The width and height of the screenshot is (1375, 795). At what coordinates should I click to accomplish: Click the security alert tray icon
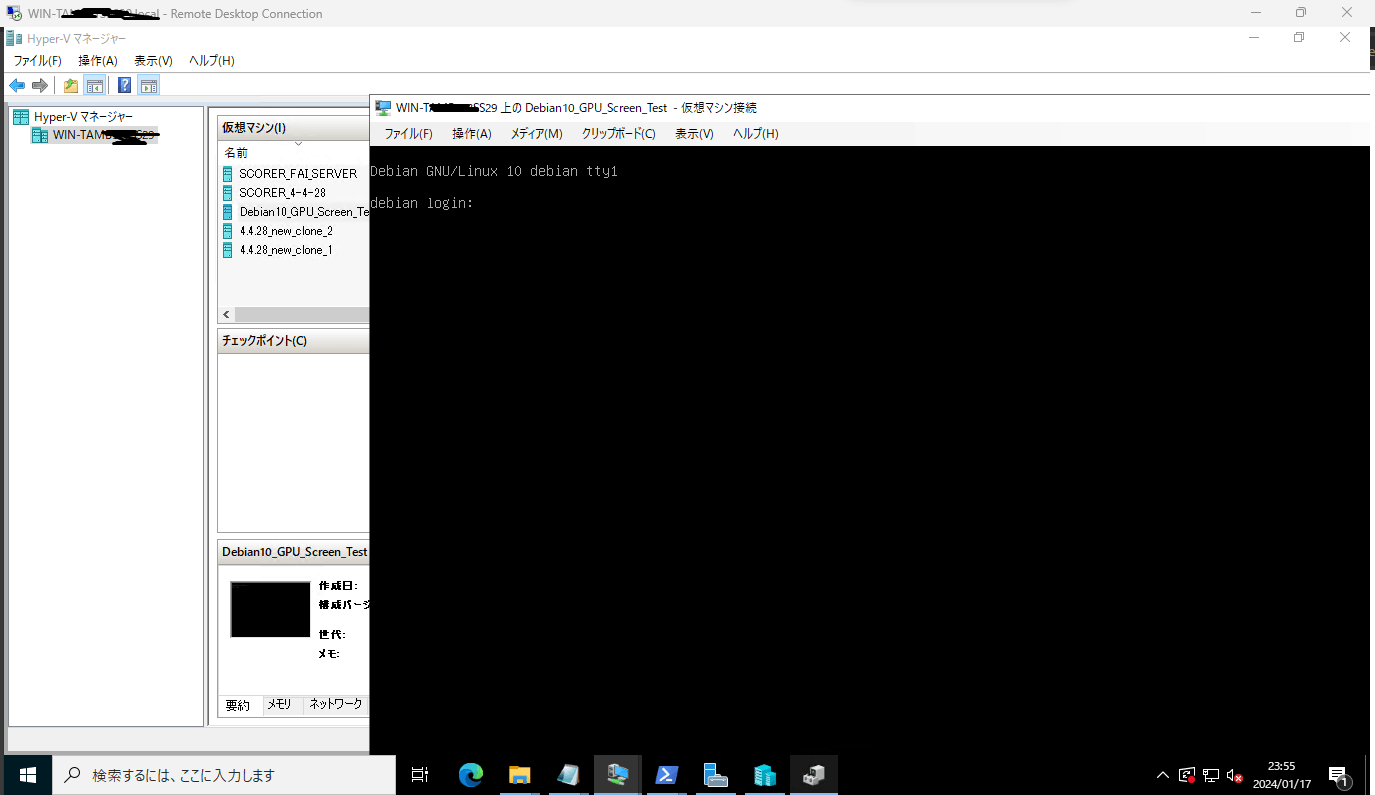[x=1187, y=775]
